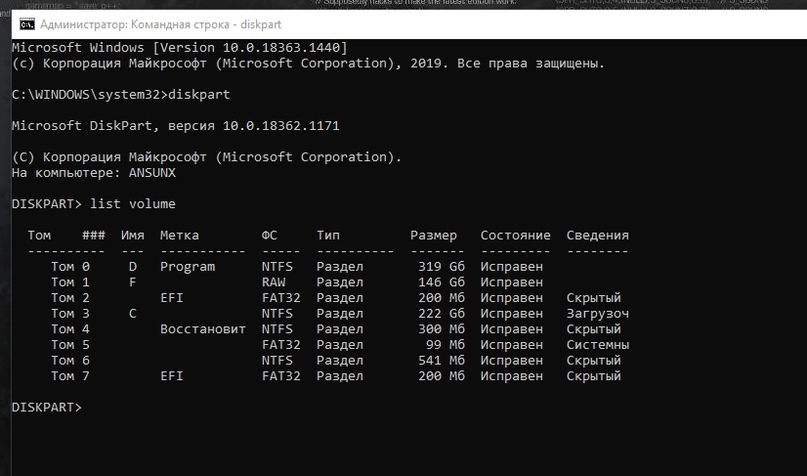Viewport: 807px width, 476px height.
Task: Click the '99 Мб' size value
Action: pyautogui.click(x=445, y=344)
